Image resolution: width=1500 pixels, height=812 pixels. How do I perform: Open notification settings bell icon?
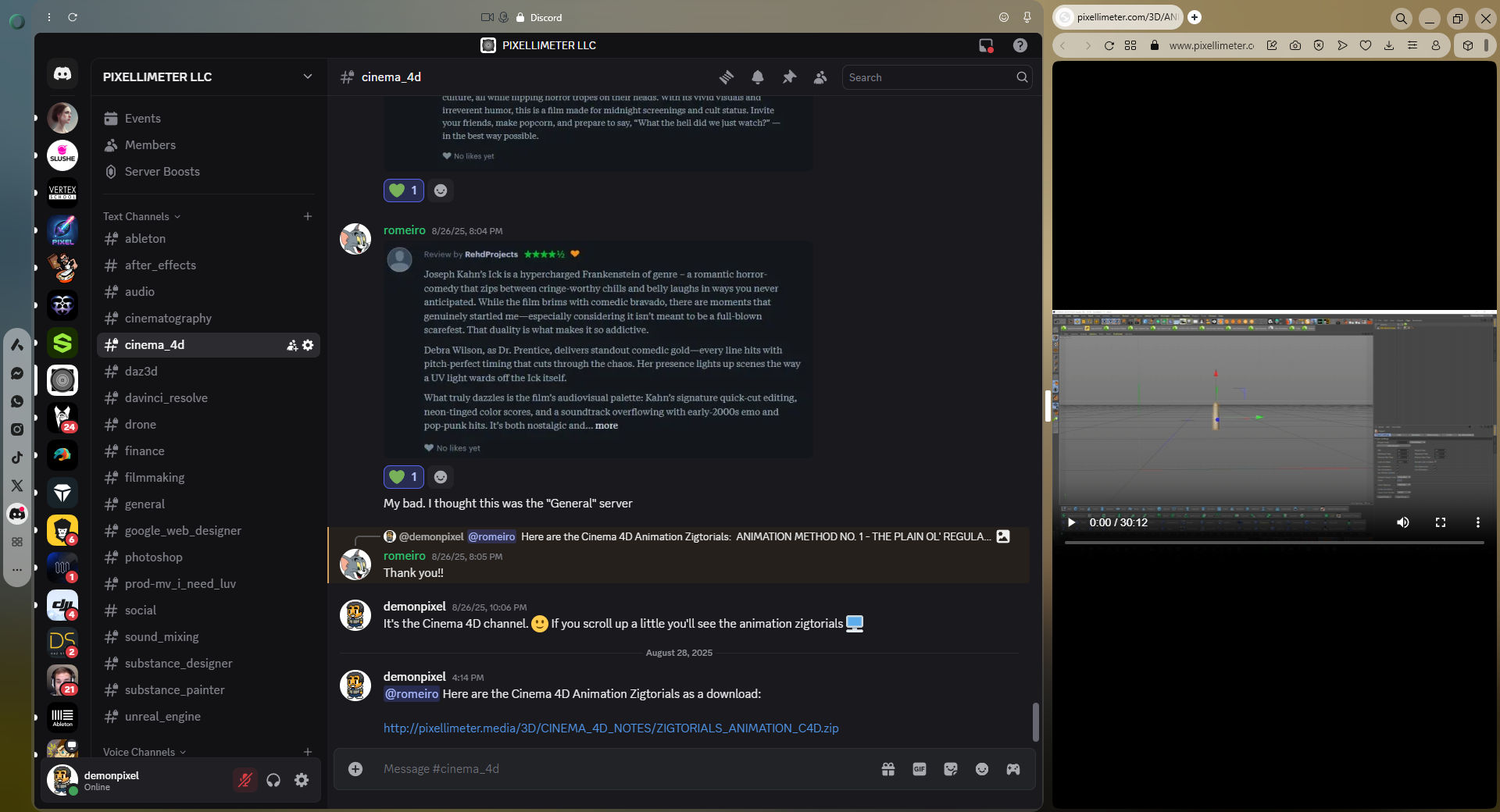coord(758,77)
